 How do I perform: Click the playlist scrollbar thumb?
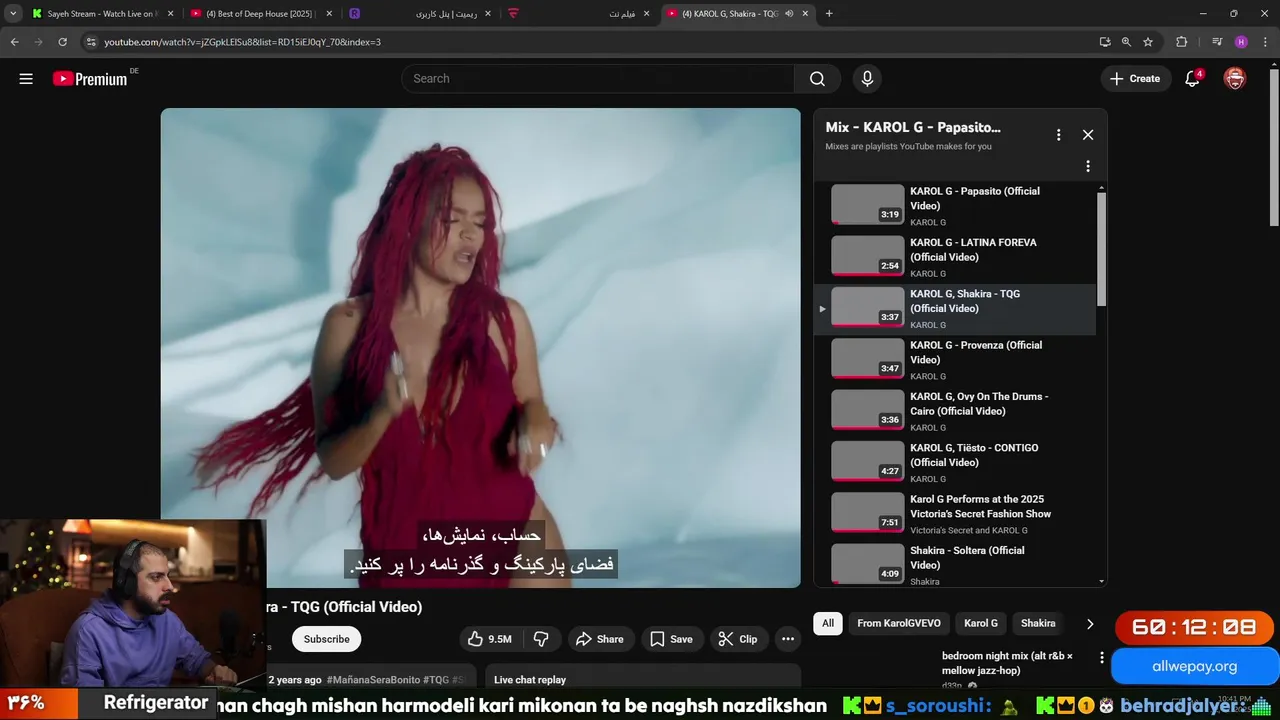pyautogui.click(x=1102, y=249)
